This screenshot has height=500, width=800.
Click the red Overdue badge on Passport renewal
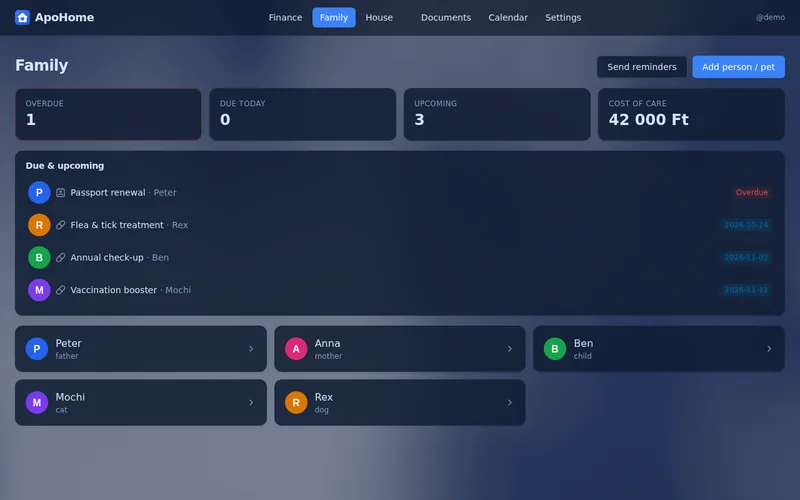tap(752, 192)
